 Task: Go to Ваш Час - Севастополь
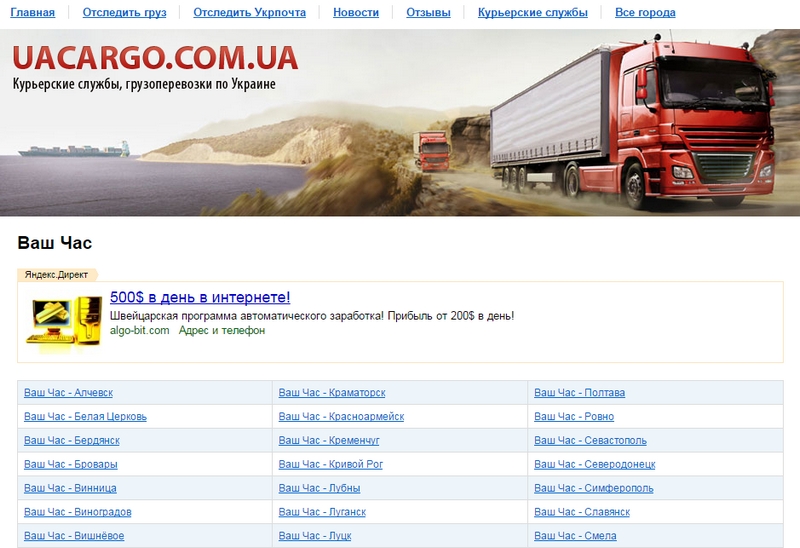click(x=590, y=440)
